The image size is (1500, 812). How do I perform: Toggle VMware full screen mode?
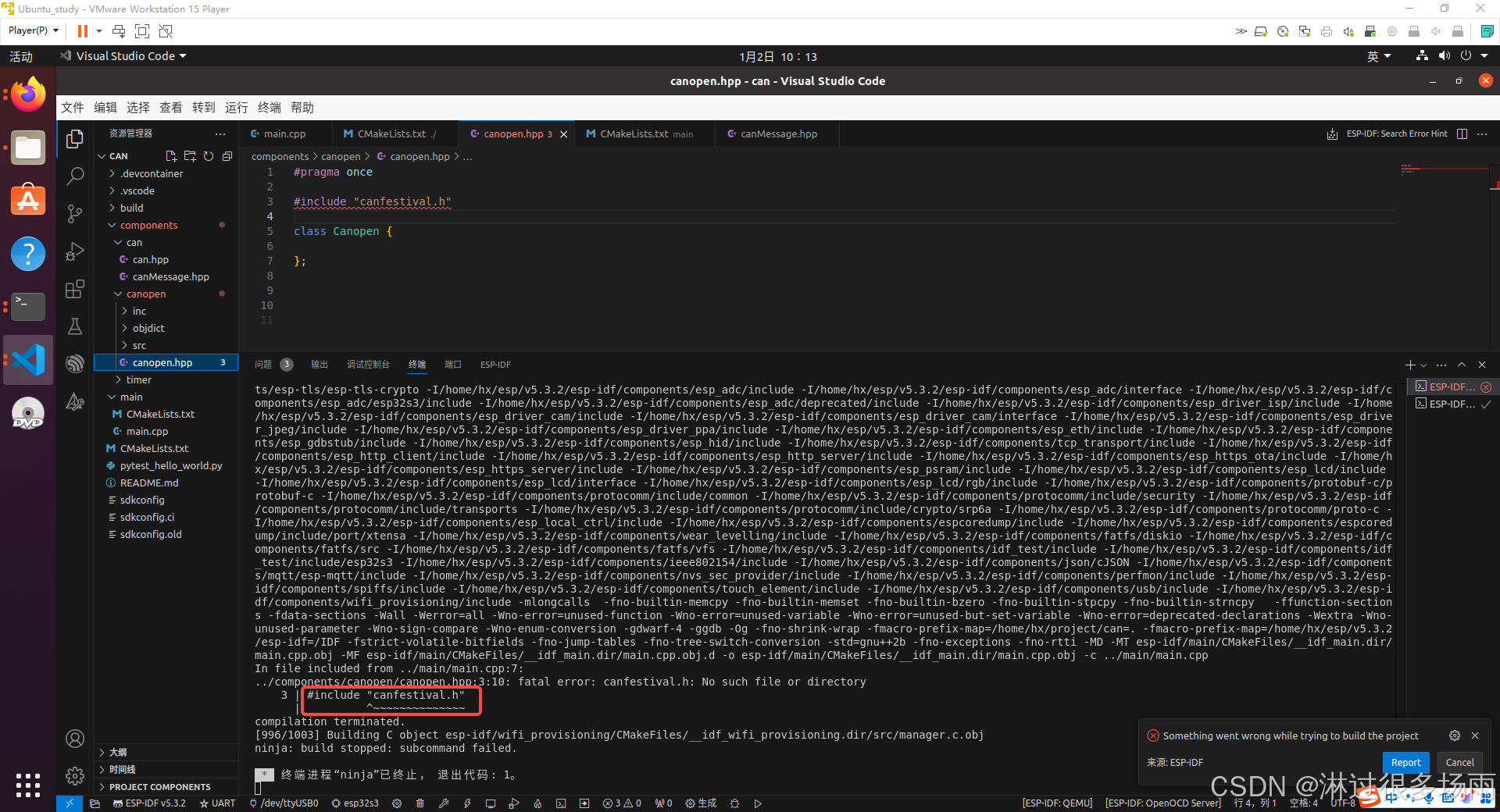coord(142,31)
